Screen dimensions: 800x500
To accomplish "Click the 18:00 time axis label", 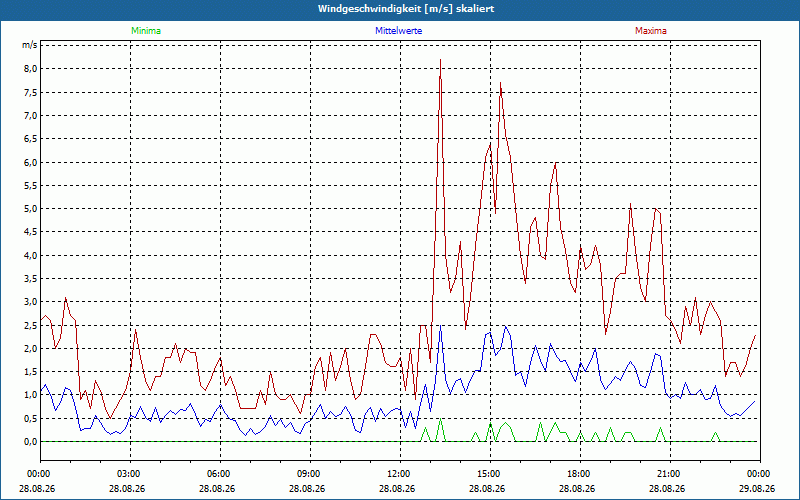I will tap(581, 474).
